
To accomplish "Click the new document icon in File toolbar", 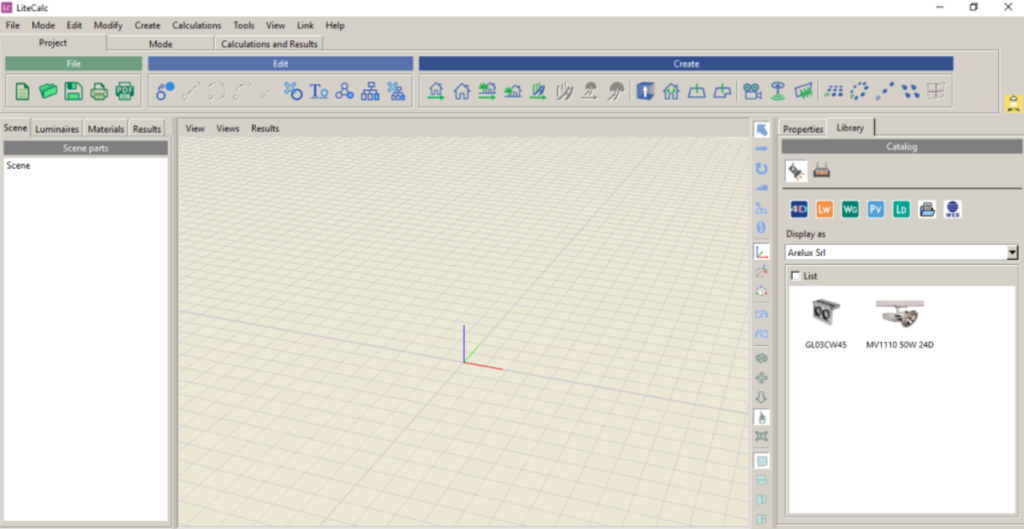I will pyautogui.click(x=22, y=91).
